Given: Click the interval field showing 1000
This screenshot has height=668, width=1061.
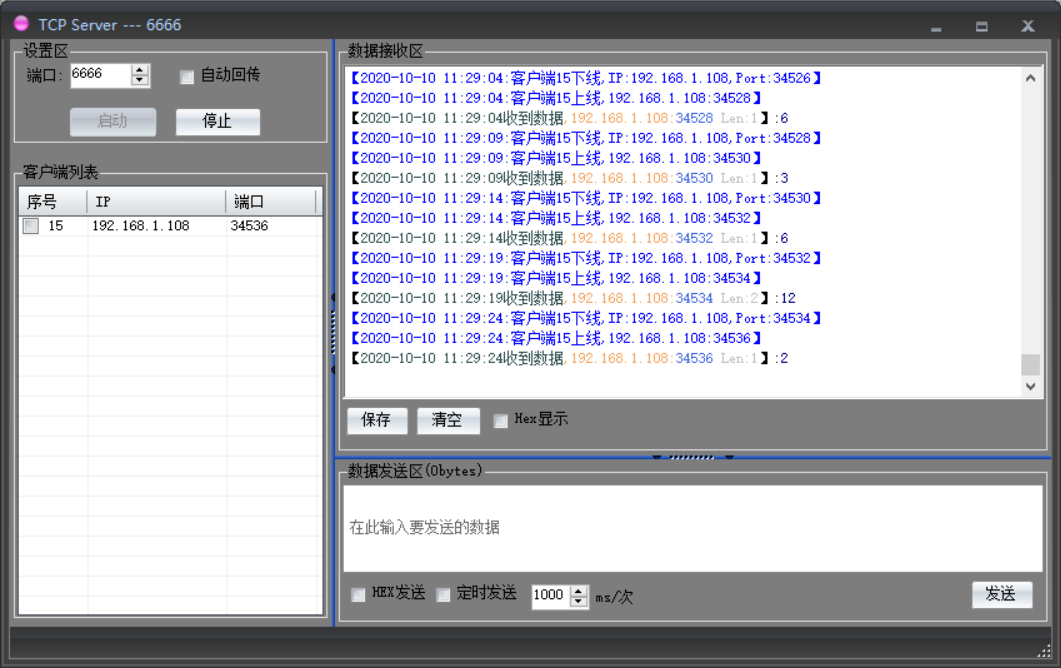Looking at the screenshot, I should [551, 596].
